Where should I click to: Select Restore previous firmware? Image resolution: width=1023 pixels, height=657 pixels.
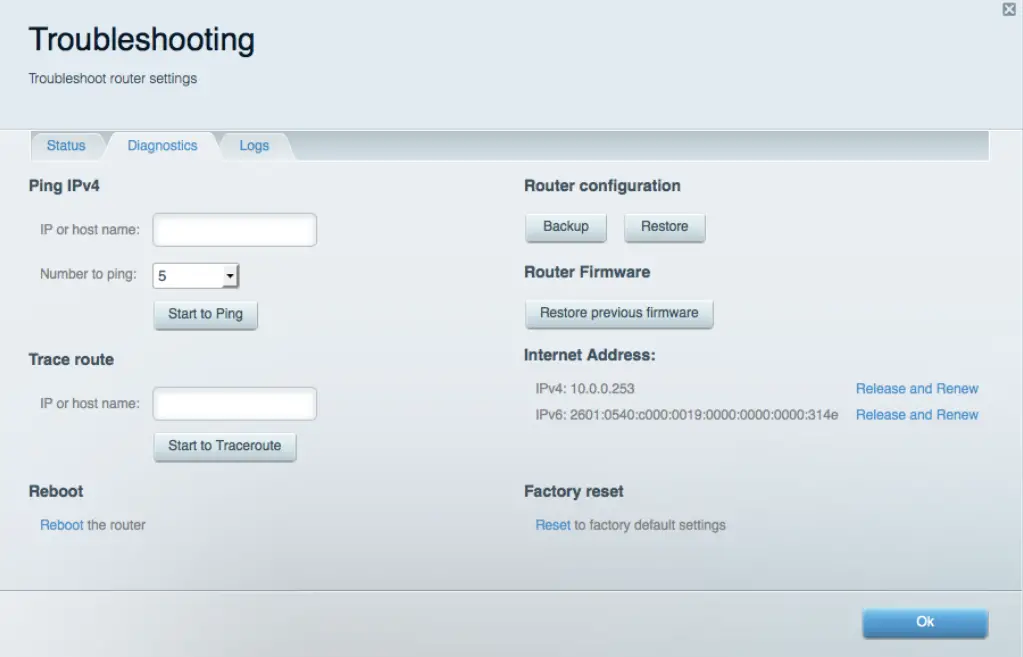(x=618, y=313)
